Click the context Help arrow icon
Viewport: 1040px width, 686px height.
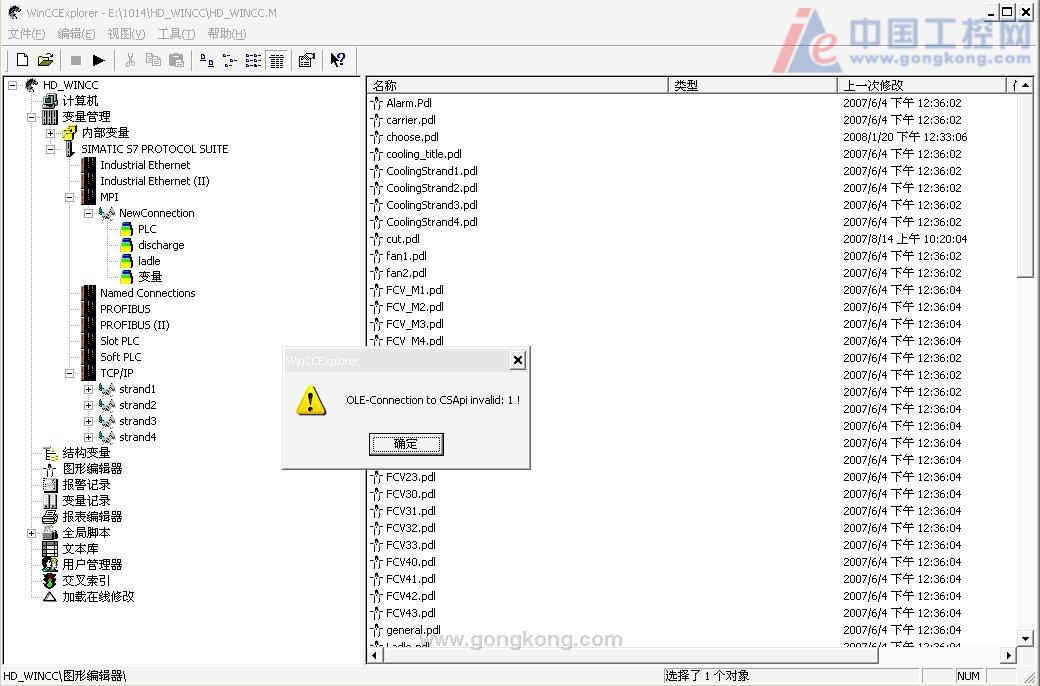pyautogui.click(x=338, y=60)
